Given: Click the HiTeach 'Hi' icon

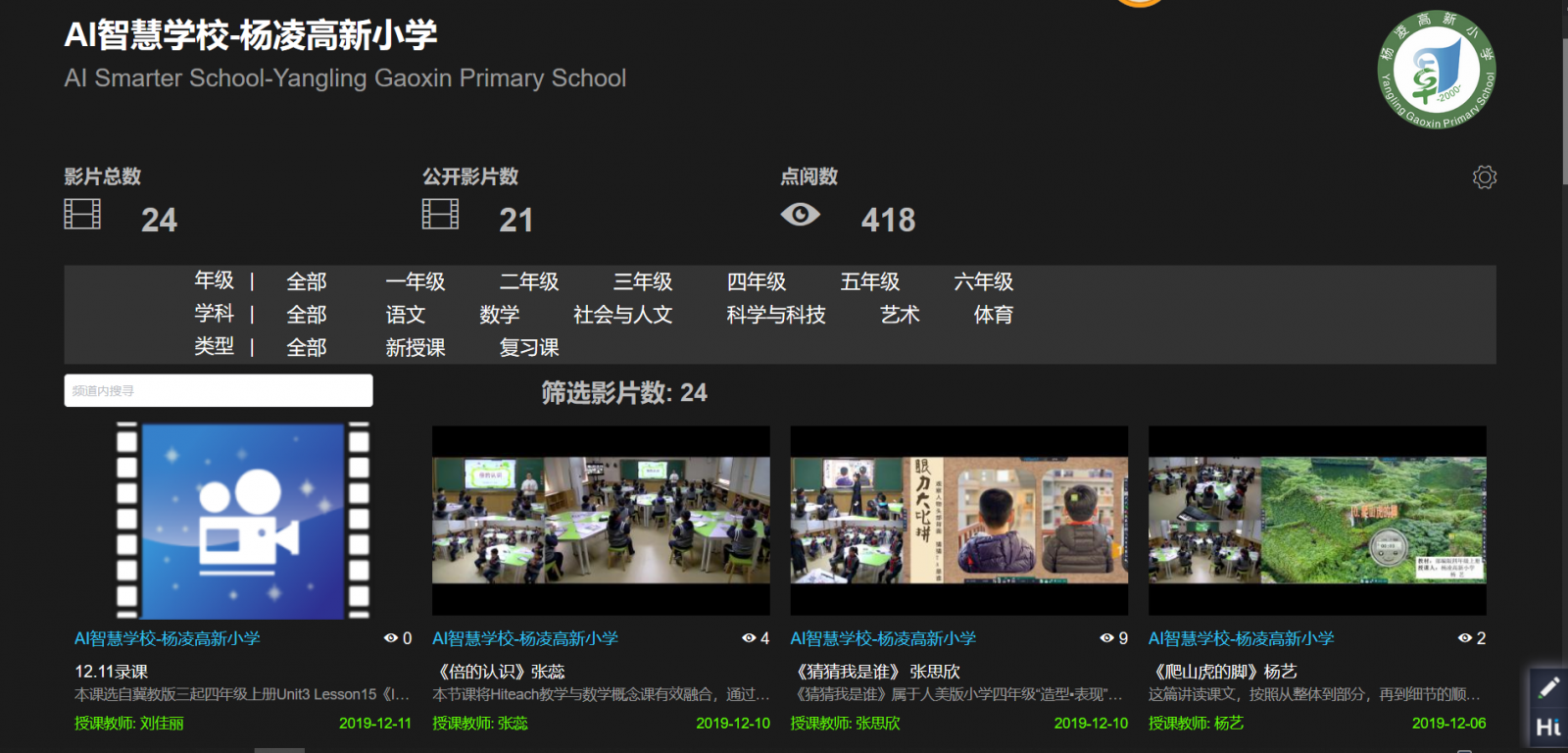Looking at the screenshot, I should point(1548,728).
